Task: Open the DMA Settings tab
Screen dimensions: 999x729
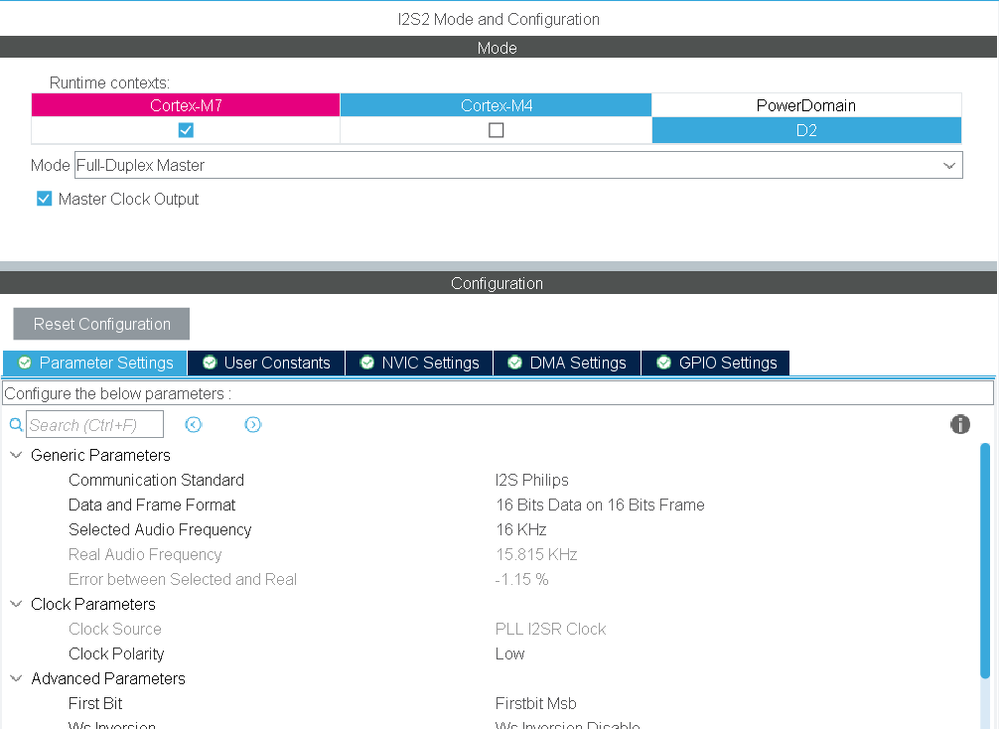Action: (567, 363)
